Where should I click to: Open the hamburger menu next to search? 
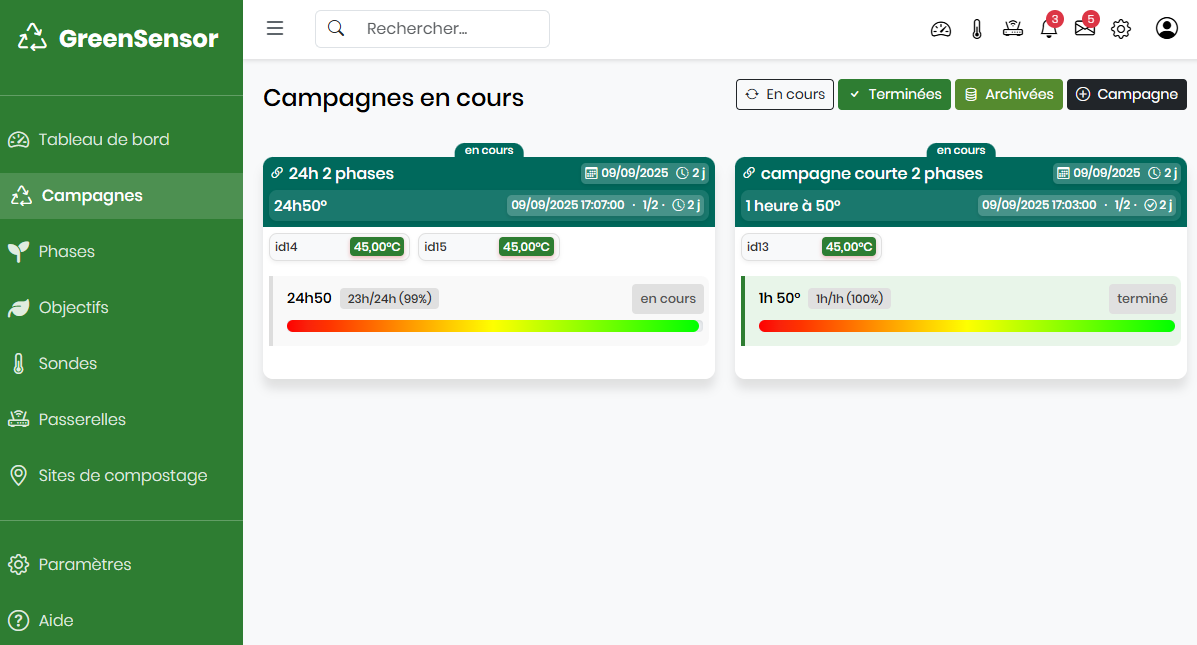coord(275,28)
